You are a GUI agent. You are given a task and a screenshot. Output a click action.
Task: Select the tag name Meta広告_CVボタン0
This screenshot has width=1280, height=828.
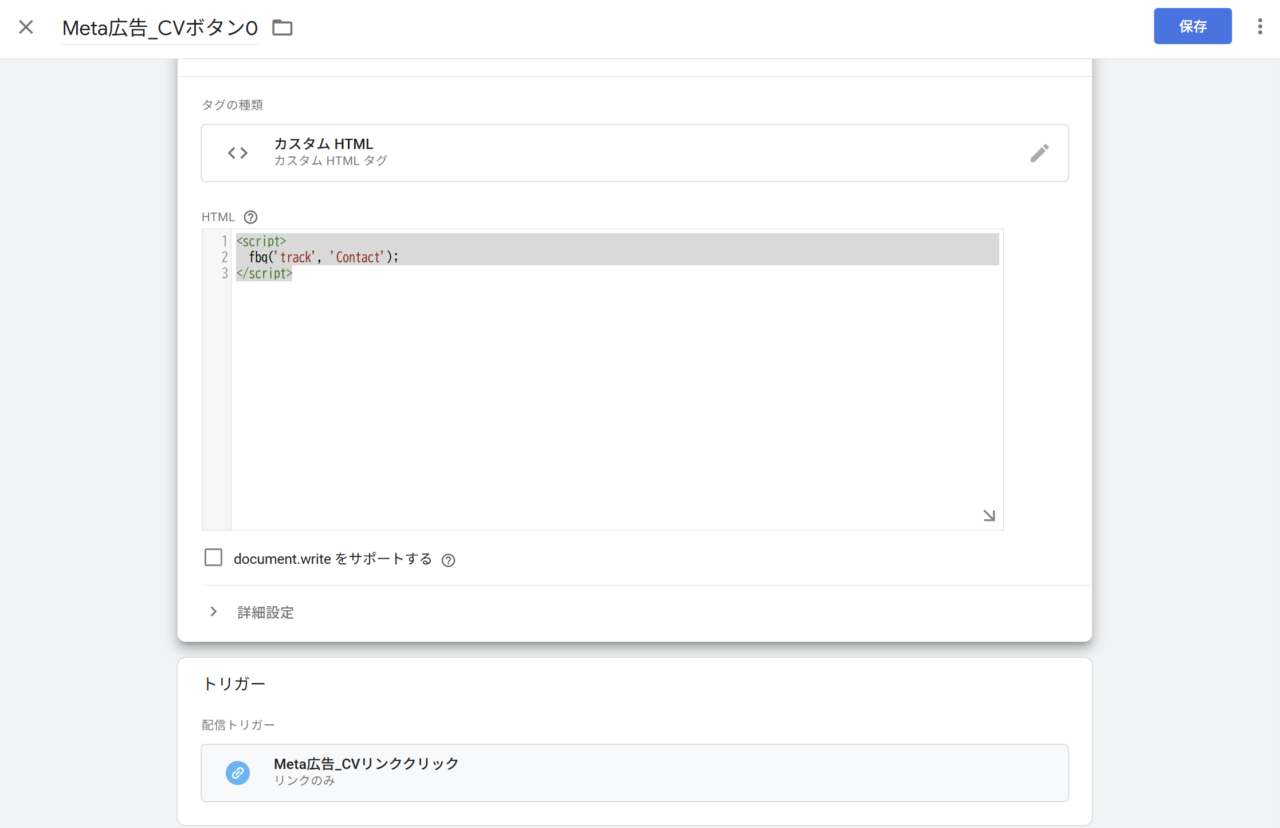160,27
